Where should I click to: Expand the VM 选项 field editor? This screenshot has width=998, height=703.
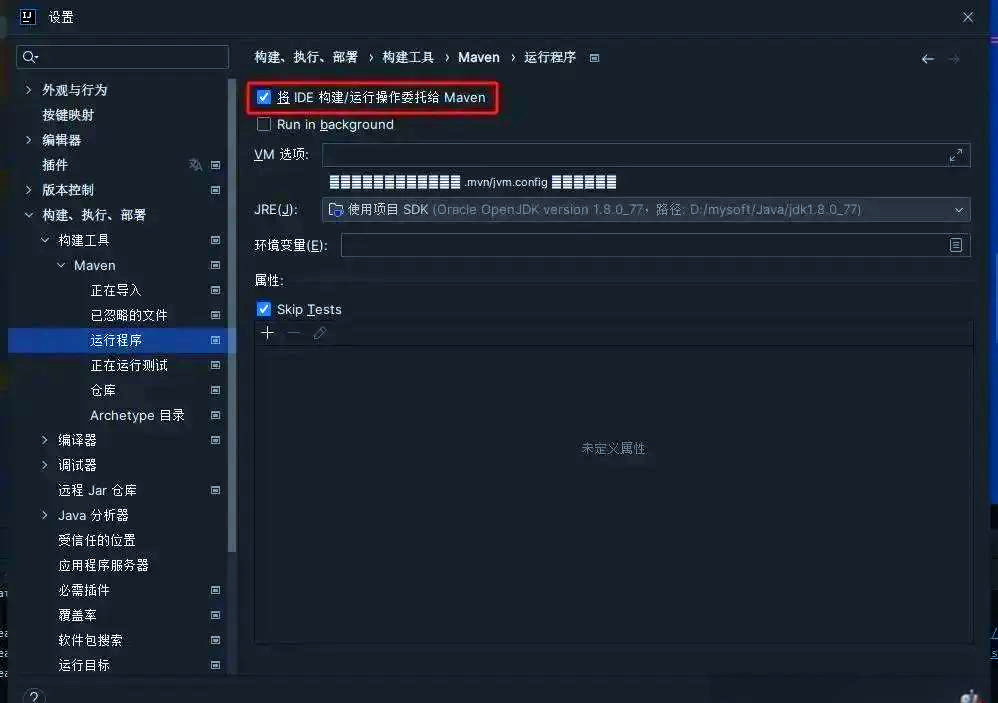coord(955,155)
